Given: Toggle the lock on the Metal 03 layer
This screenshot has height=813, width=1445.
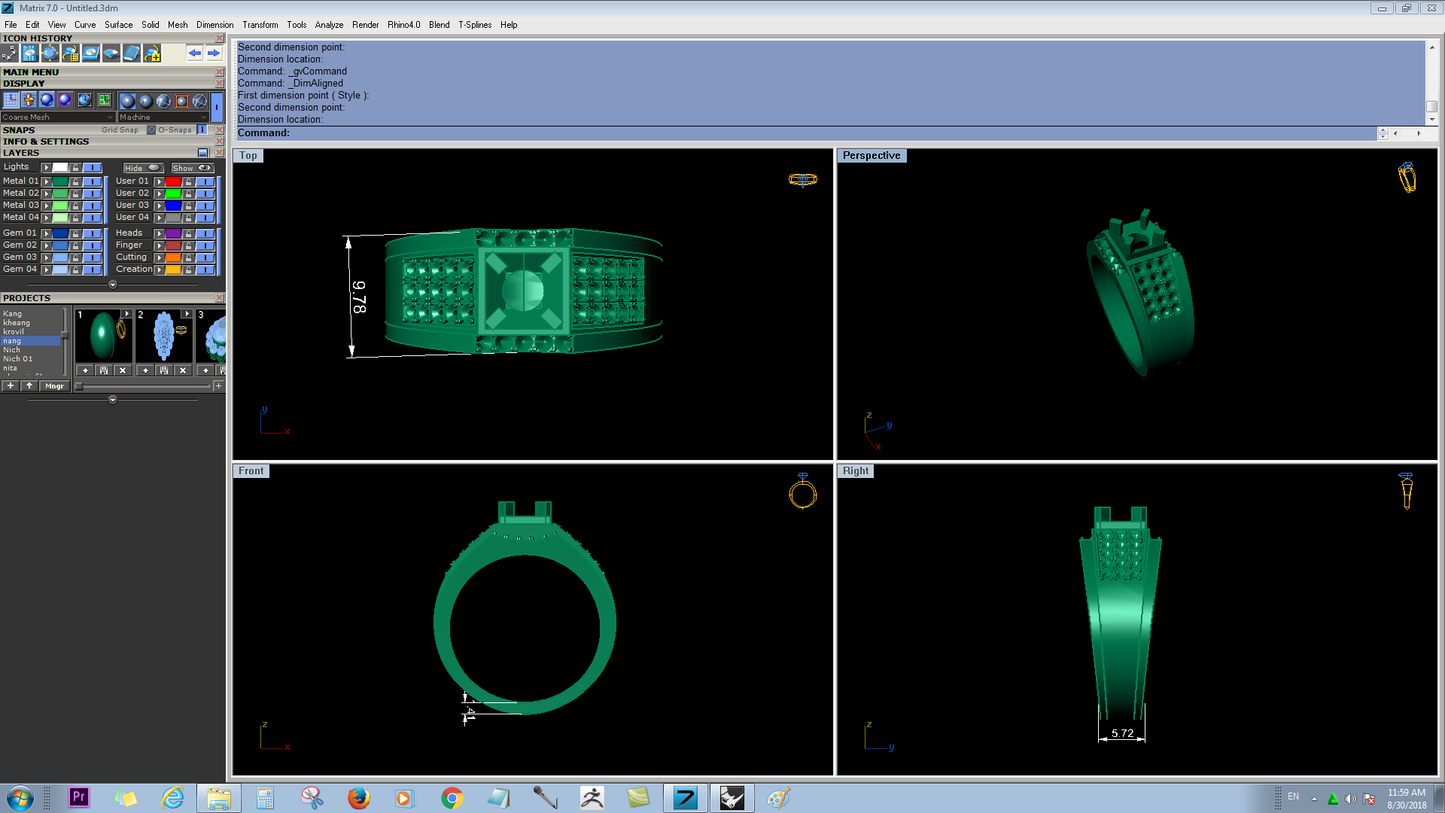Looking at the screenshot, I should coord(75,205).
